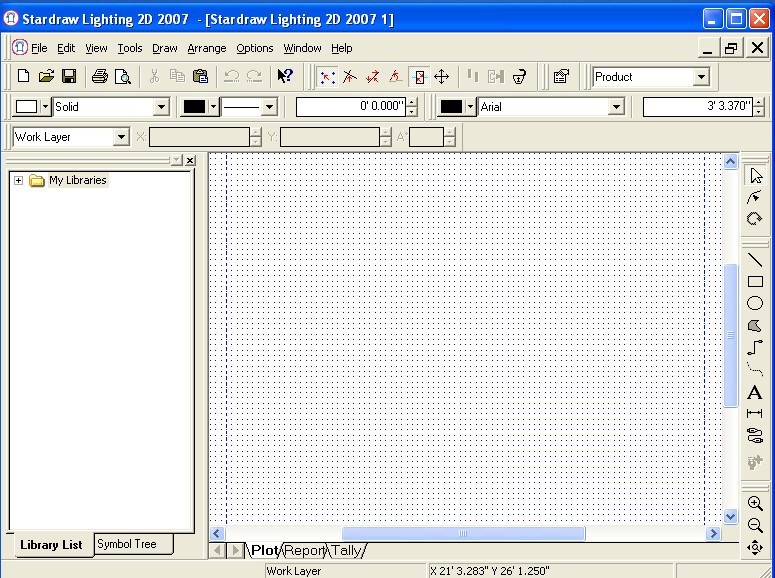Click the zoom-to-fit icon
This screenshot has width=775, height=578.
point(755,547)
